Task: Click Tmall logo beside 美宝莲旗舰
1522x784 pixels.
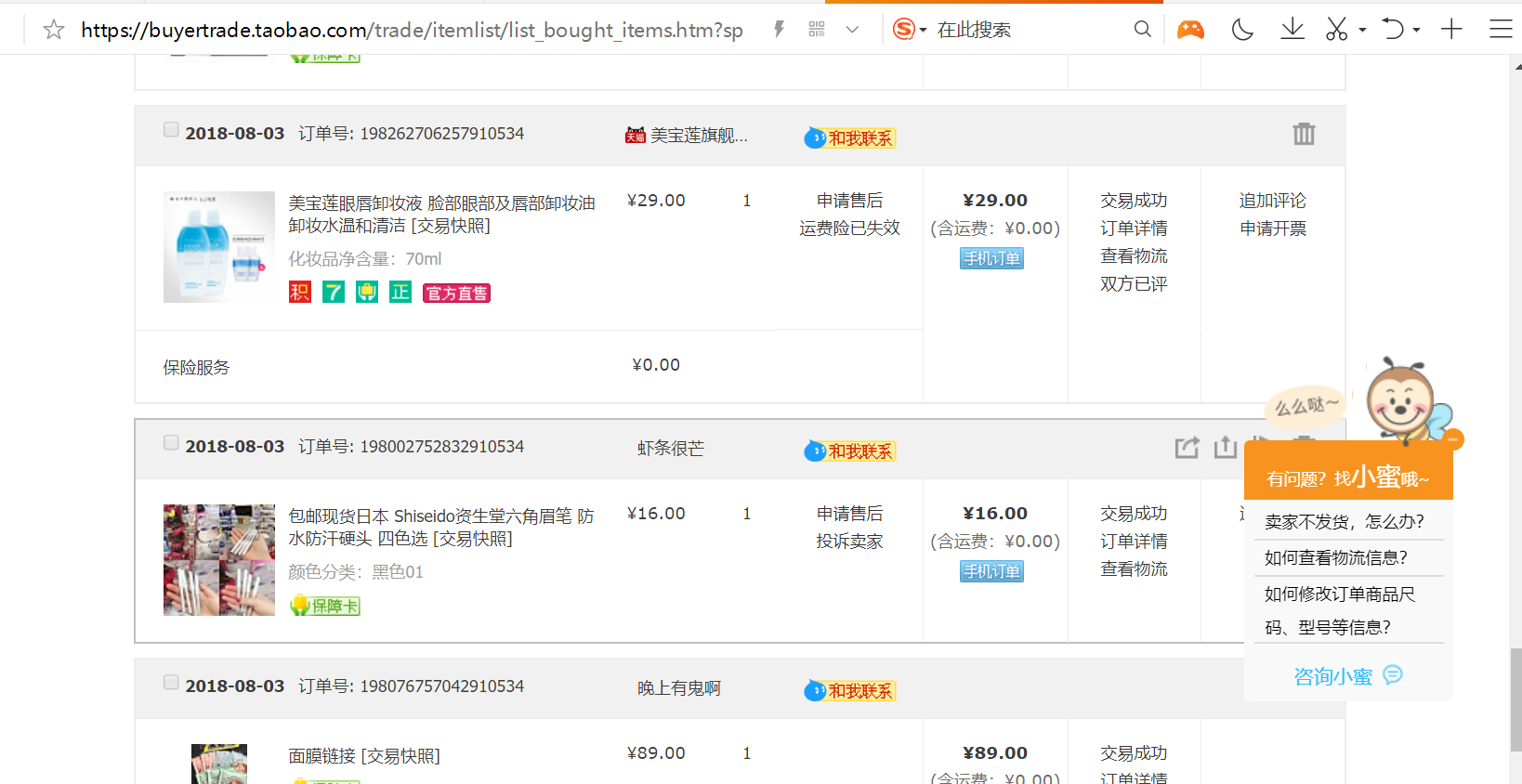Action: pos(636,136)
